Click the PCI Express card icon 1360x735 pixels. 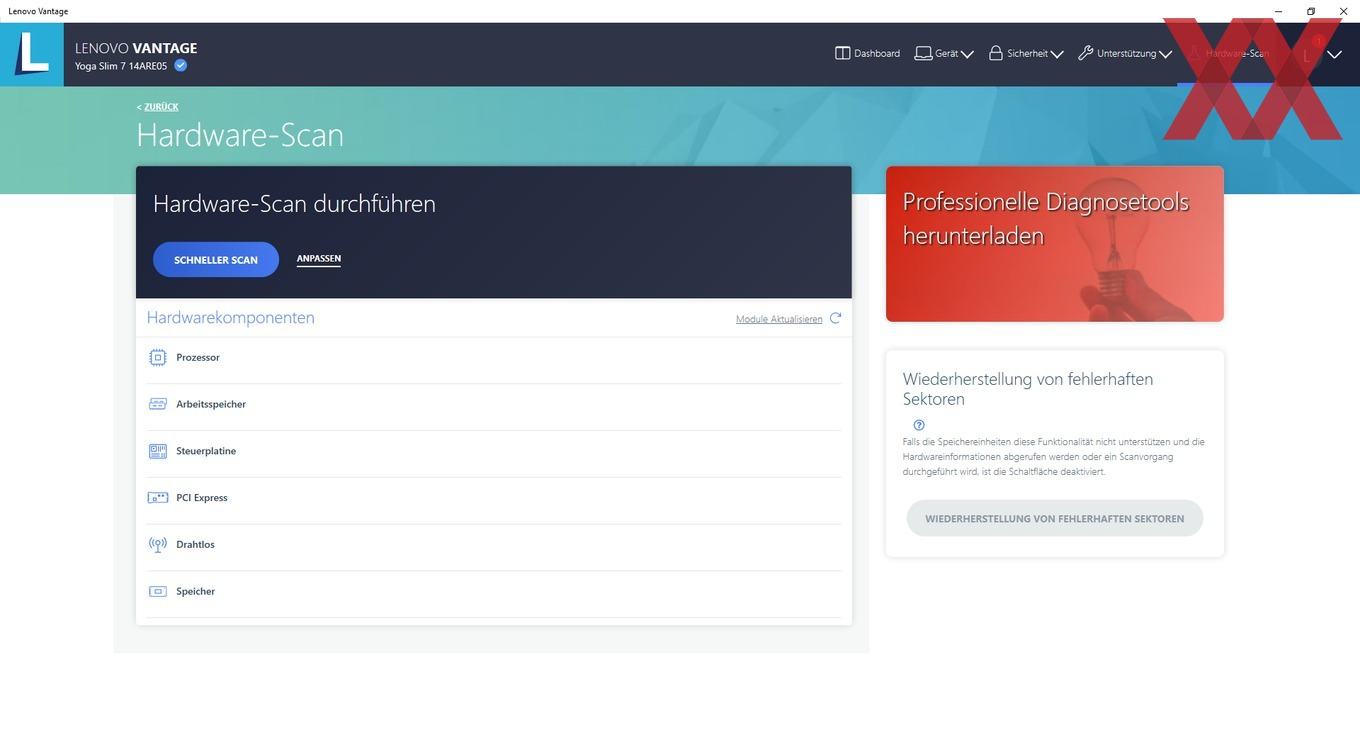coord(158,498)
